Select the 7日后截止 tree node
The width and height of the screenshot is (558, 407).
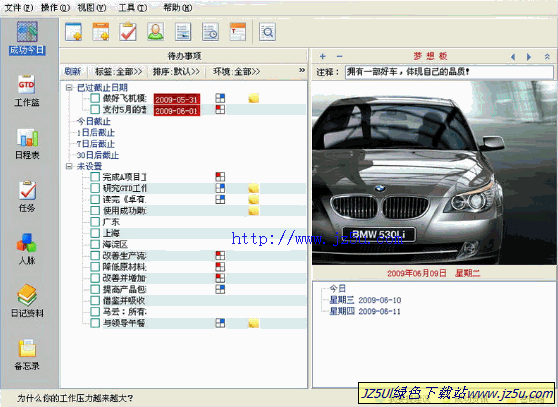(x=96, y=144)
